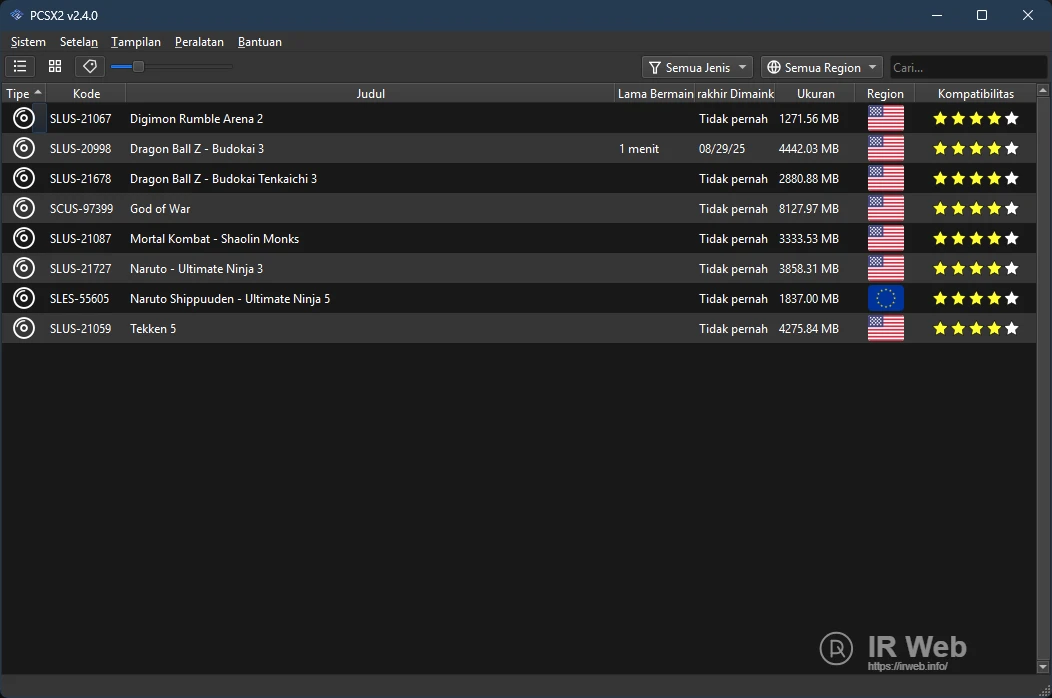Toggle cover titles with the tag icon
Image resolution: width=1052 pixels, height=698 pixels.
89,66
